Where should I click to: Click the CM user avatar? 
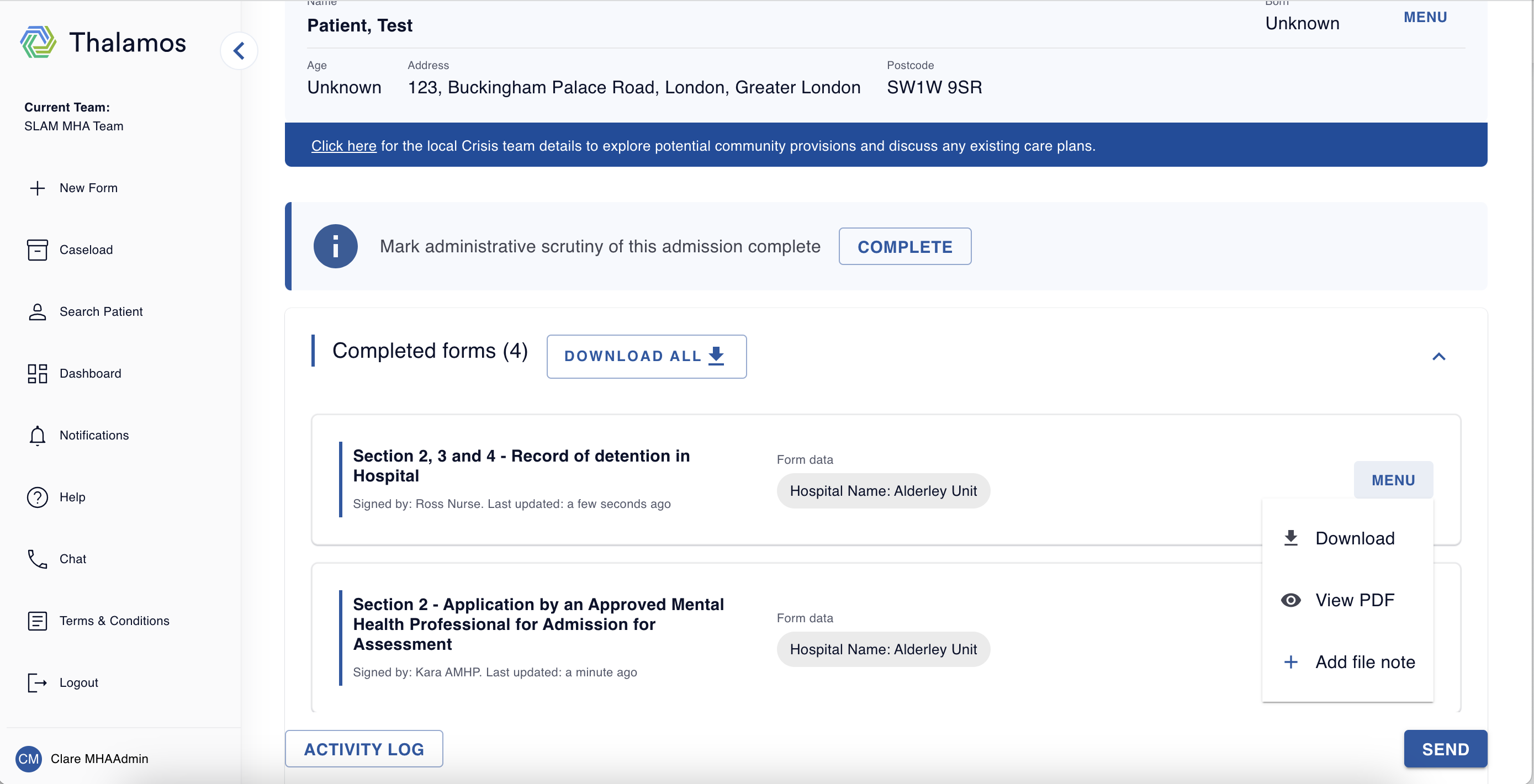pyautogui.click(x=29, y=759)
